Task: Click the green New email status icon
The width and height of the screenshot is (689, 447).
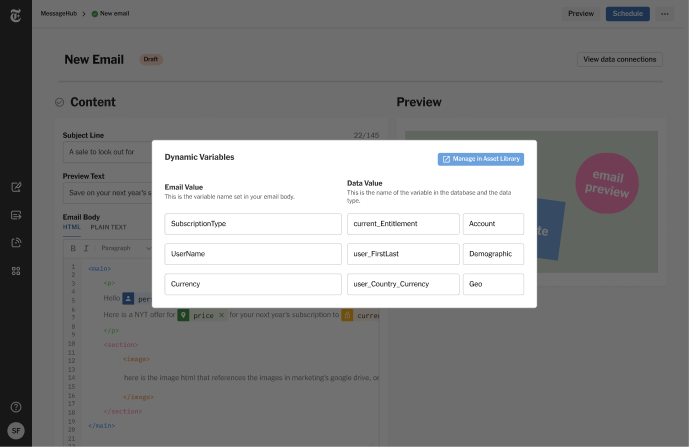Action: click(x=94, y=14)
